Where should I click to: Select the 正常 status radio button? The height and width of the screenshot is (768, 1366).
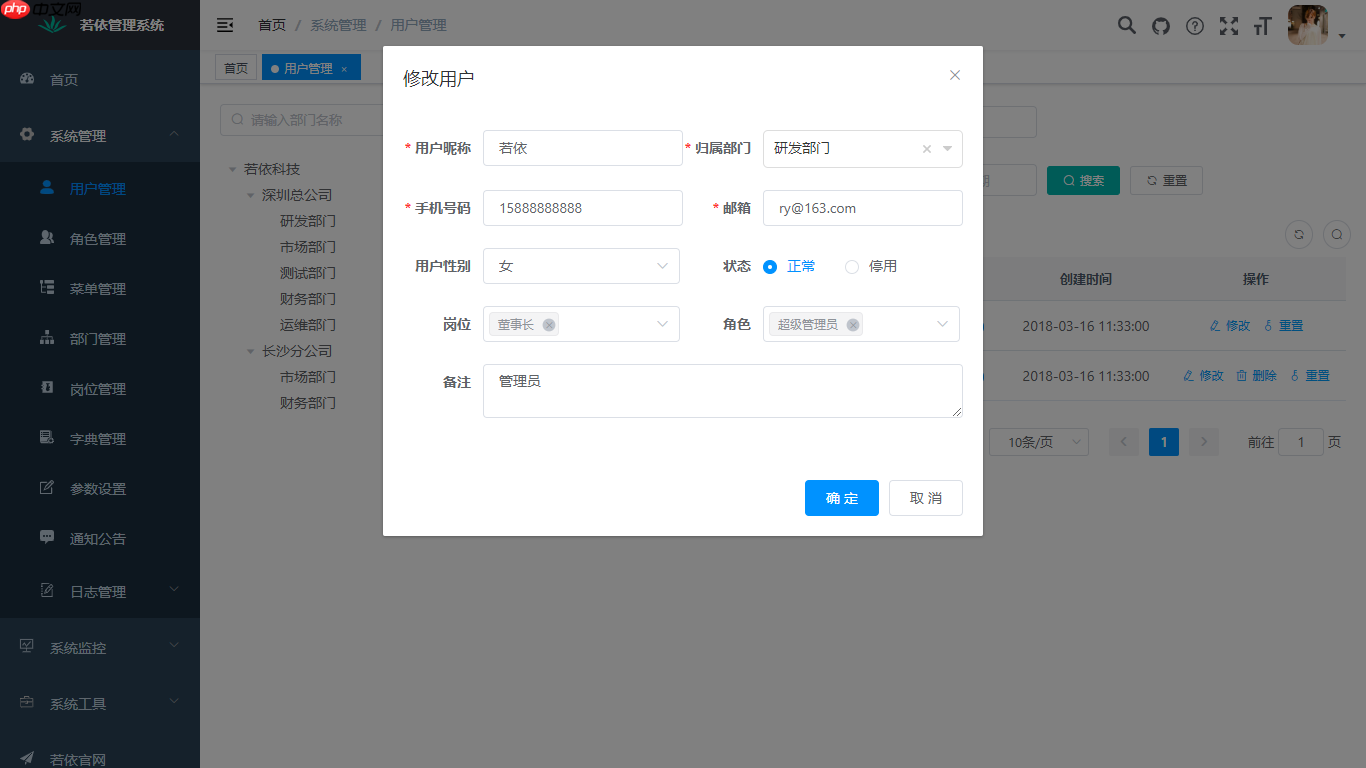click(769, 266)
